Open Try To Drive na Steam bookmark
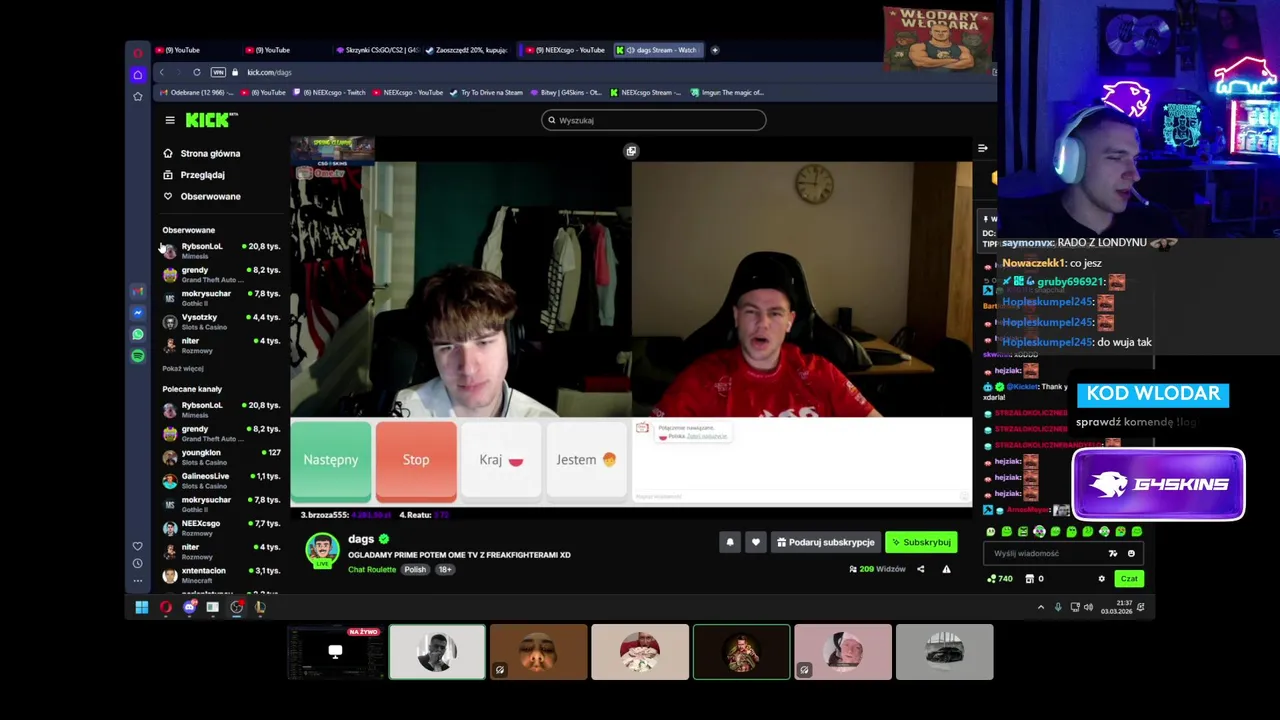Viewport: 1280px width, 720px height. 486,92
